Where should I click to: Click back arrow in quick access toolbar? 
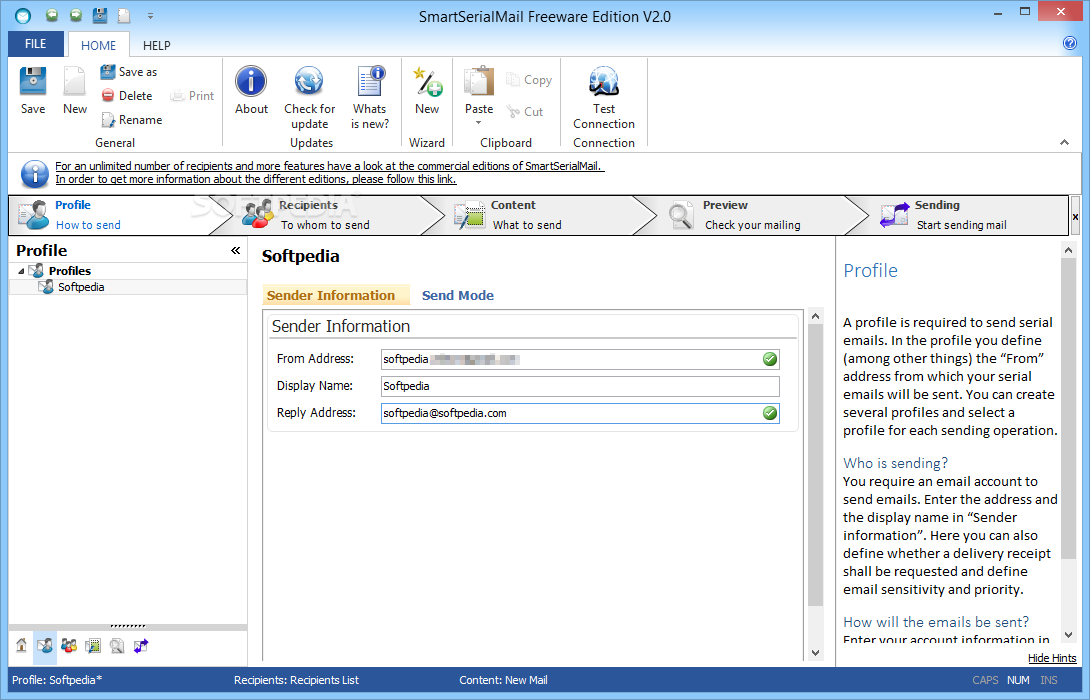point(51,15)
